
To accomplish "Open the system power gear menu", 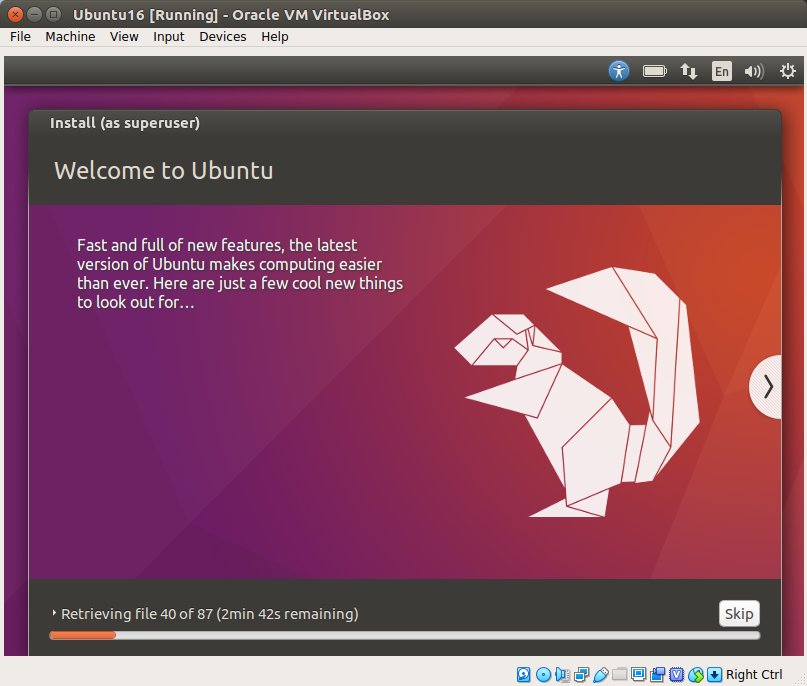I will [787, 71].
